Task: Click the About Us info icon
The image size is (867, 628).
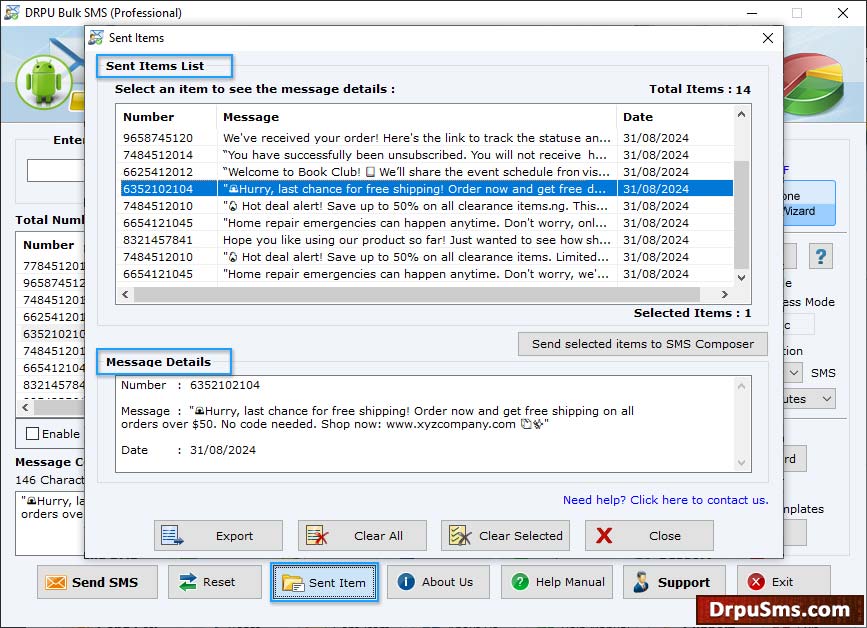Action: (406, 582)
